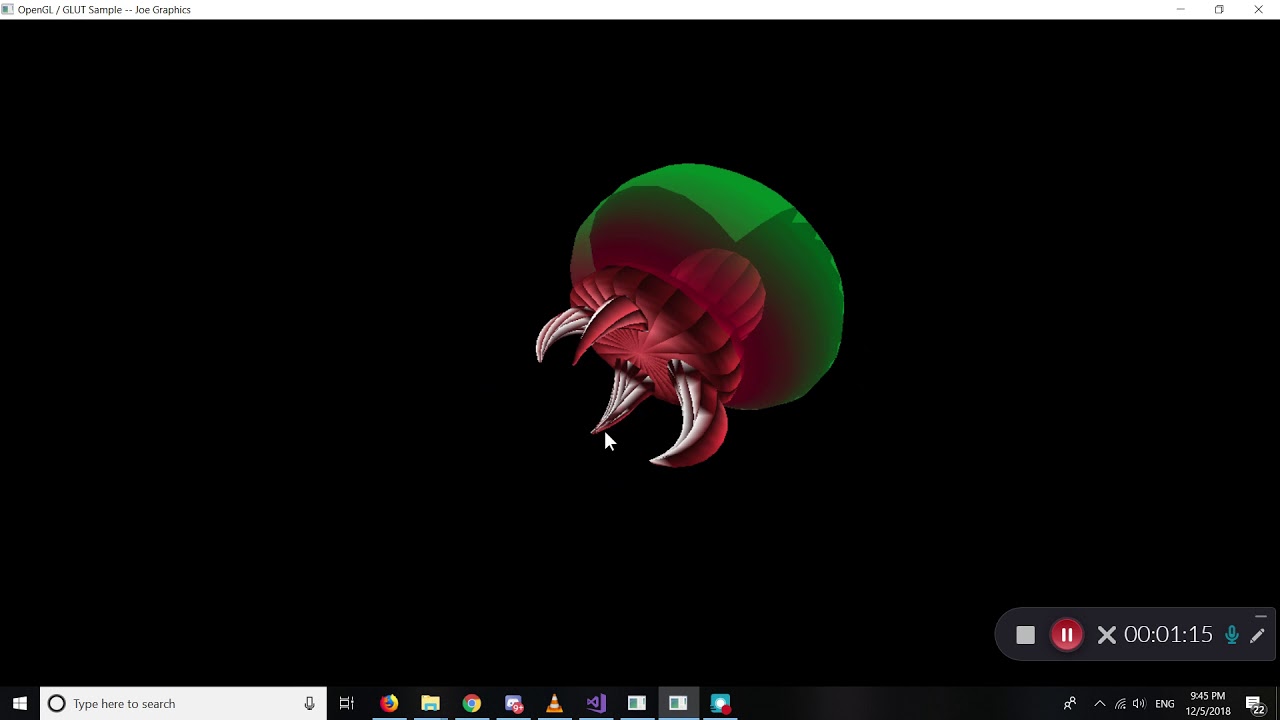
Task: Minimize the OpenGL / GLUT Sample window
Action: click(1180, 9)
